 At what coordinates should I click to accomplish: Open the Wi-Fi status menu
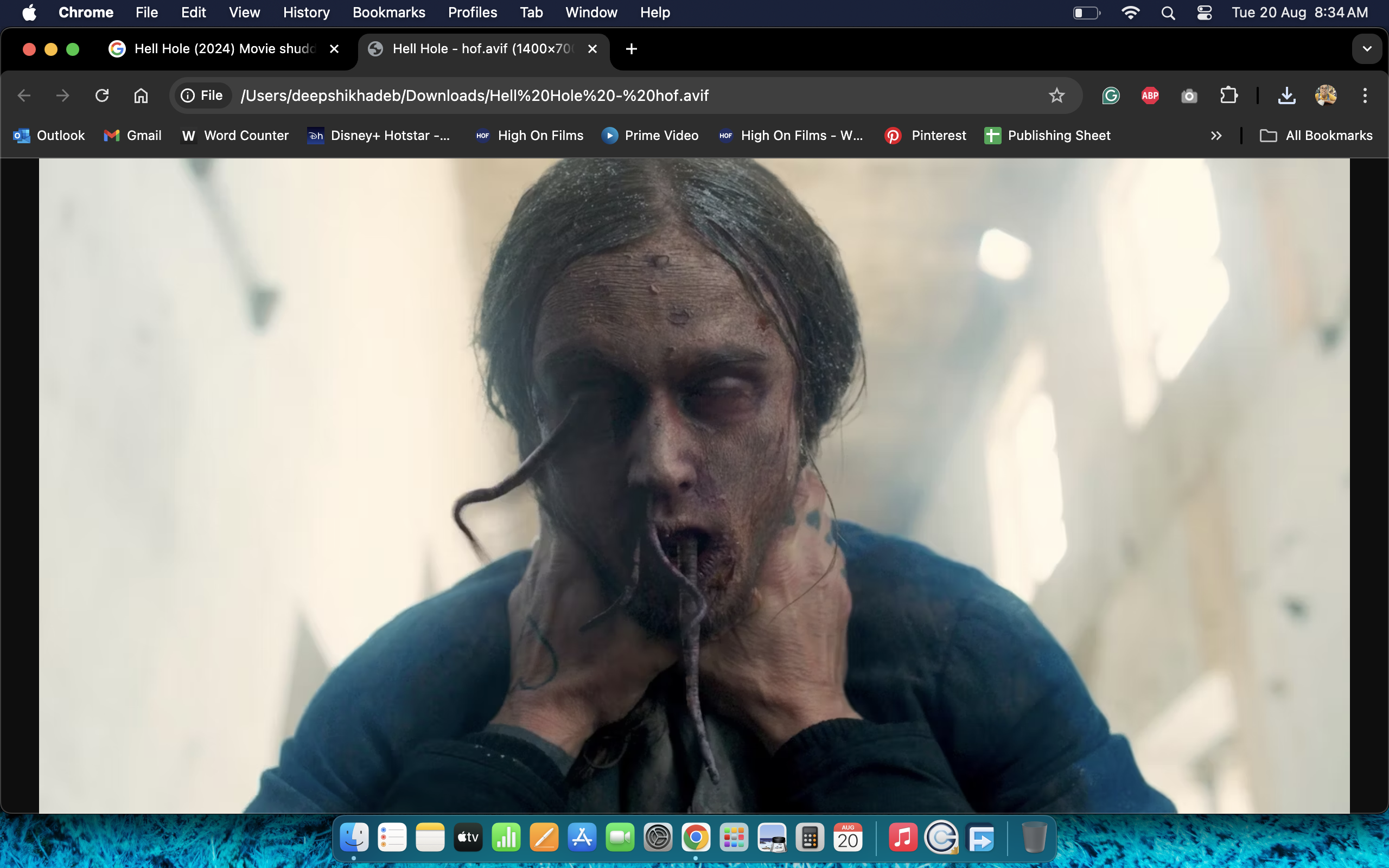click(1130, 12)
